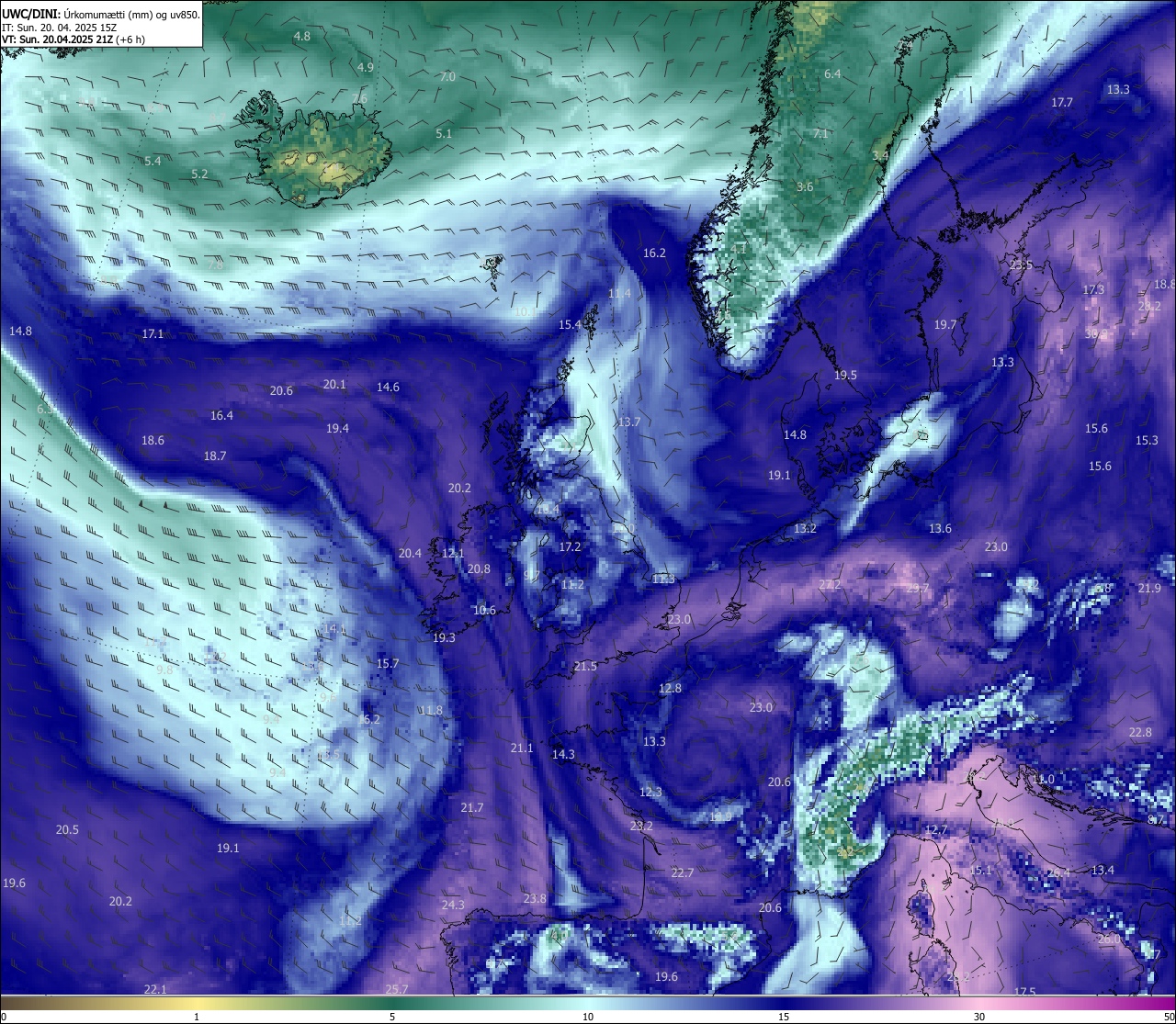Image resolution: width=1176 pixels, height=1024 pixels.
Task: Click the 19.5 map value
Action: [845, 375]
